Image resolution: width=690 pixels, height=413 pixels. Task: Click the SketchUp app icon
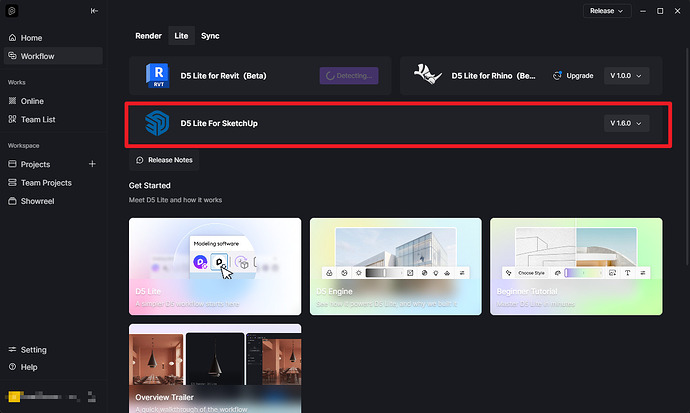click(157, 123)
